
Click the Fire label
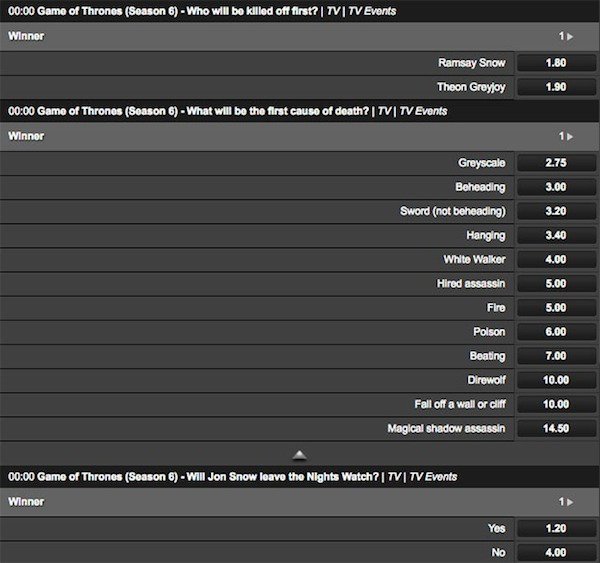pos(496,307)
